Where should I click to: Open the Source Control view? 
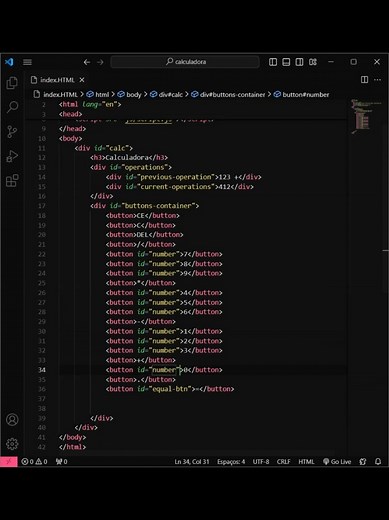point(12,132)
